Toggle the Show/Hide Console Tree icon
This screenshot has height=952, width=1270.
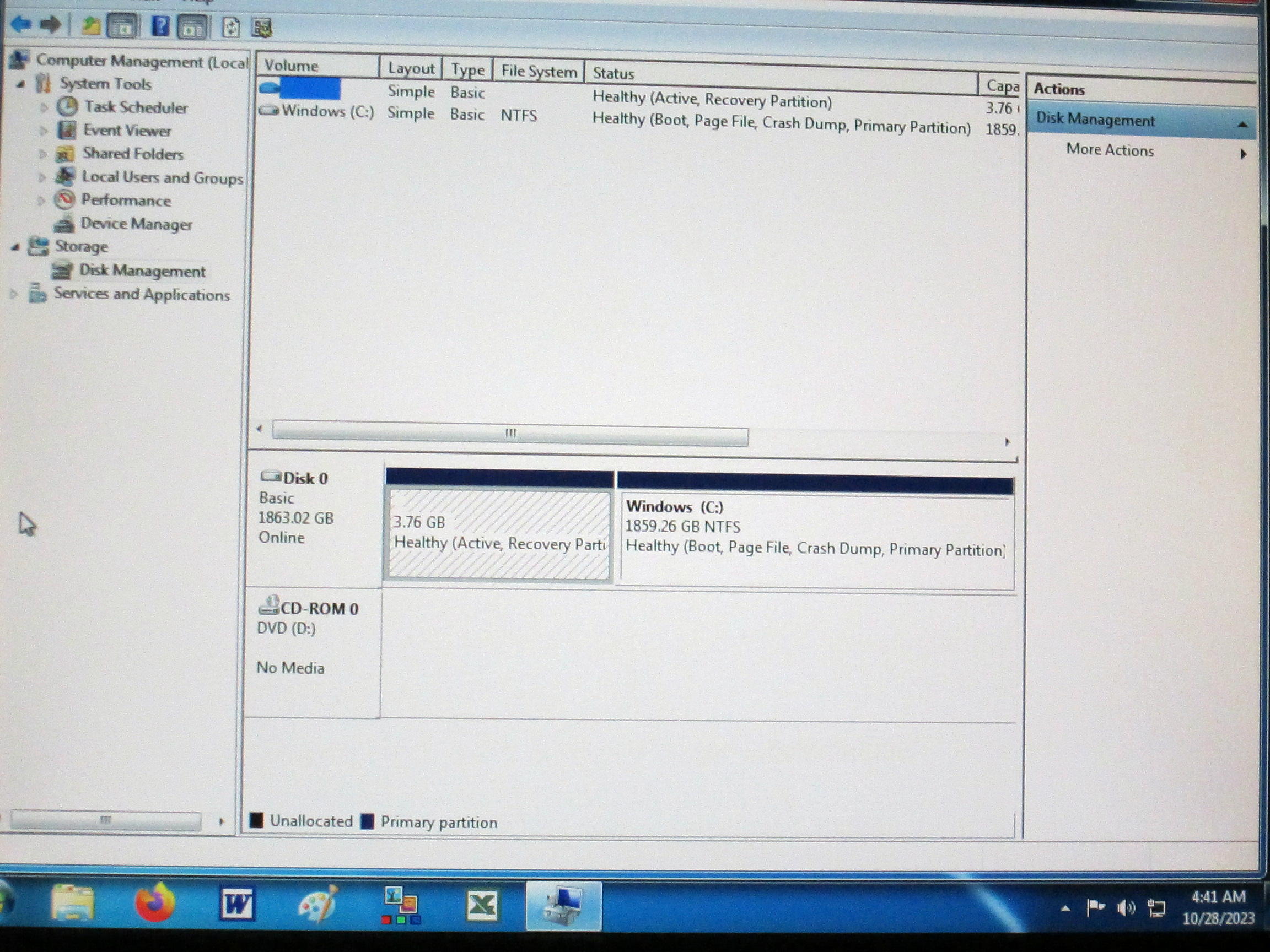(x=122, y=26)
